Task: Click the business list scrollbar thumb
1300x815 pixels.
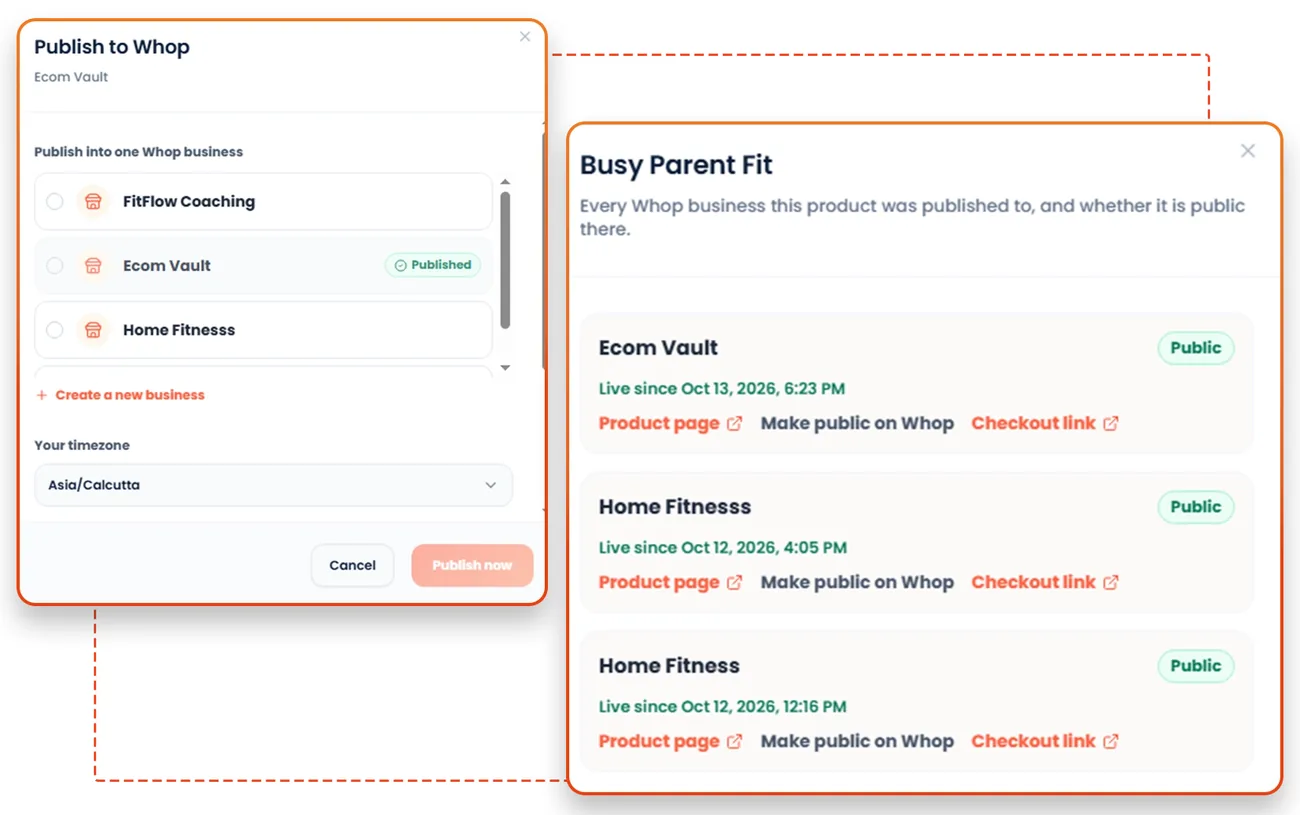Action: [x=505, y=260]
